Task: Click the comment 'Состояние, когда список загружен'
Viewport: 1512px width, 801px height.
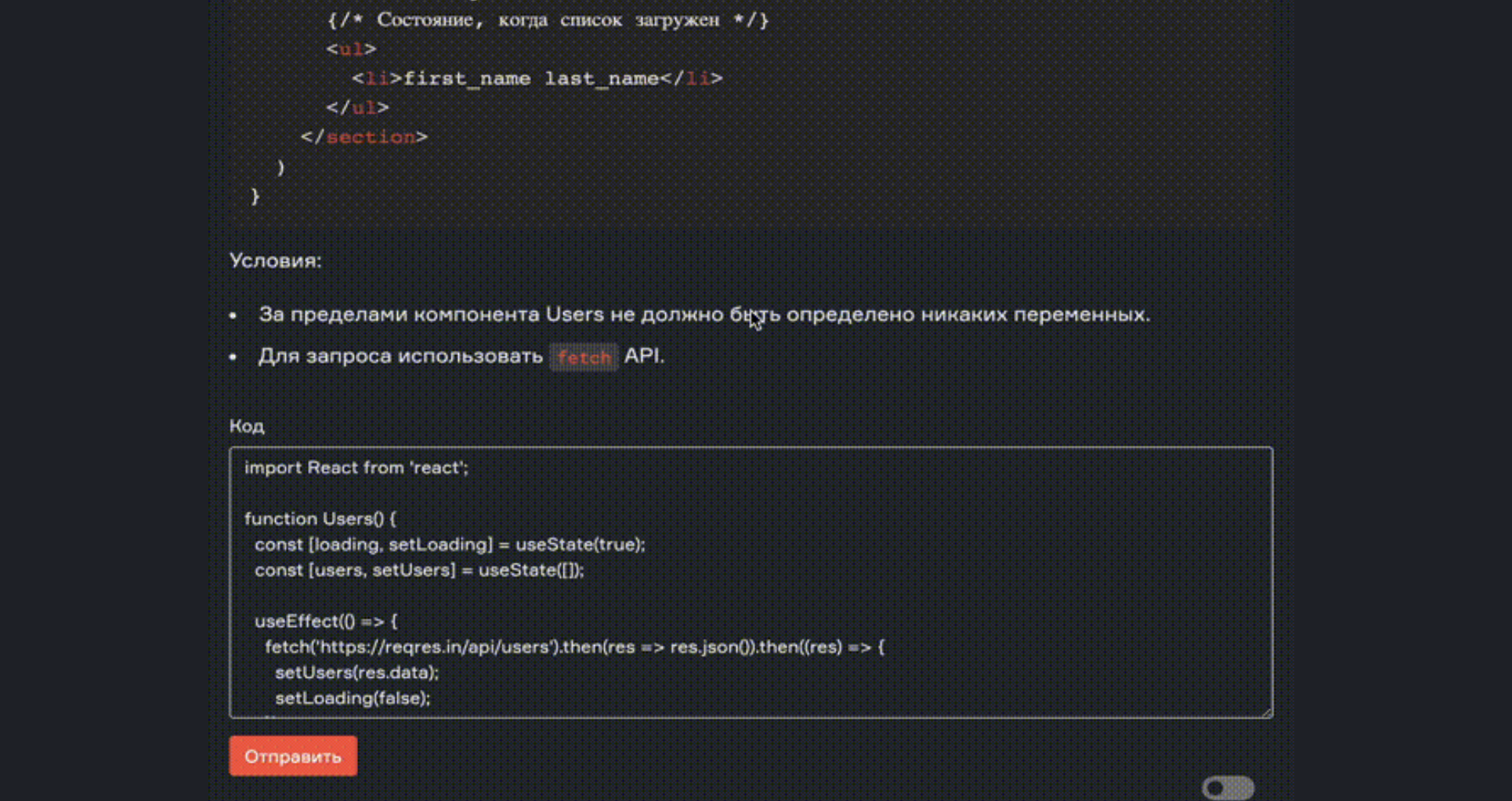Action: pos(548,20)
